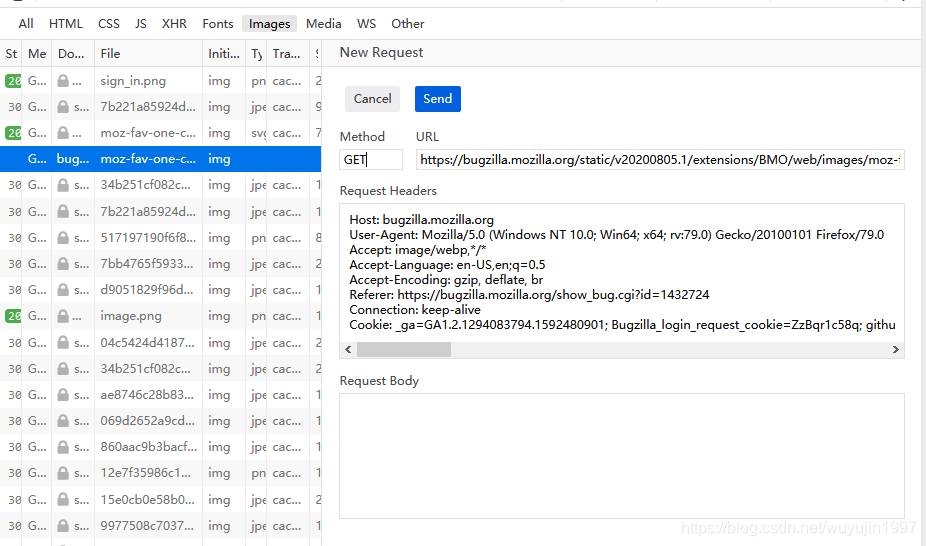Filter requests by Media
Screen dimensions: 926x546
click(x=324, y=24)
